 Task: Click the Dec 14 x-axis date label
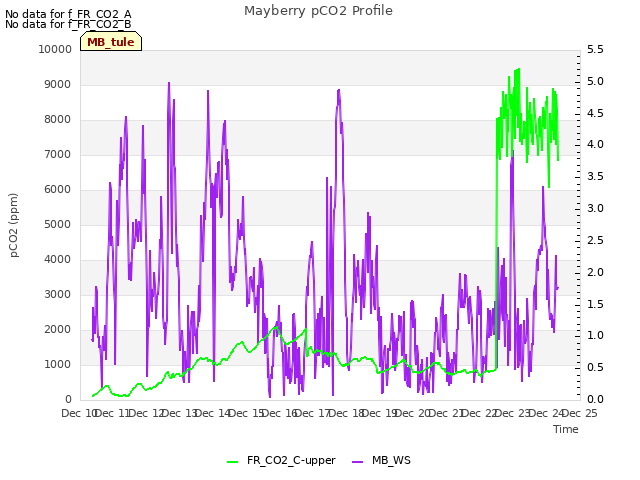point(213,413)
